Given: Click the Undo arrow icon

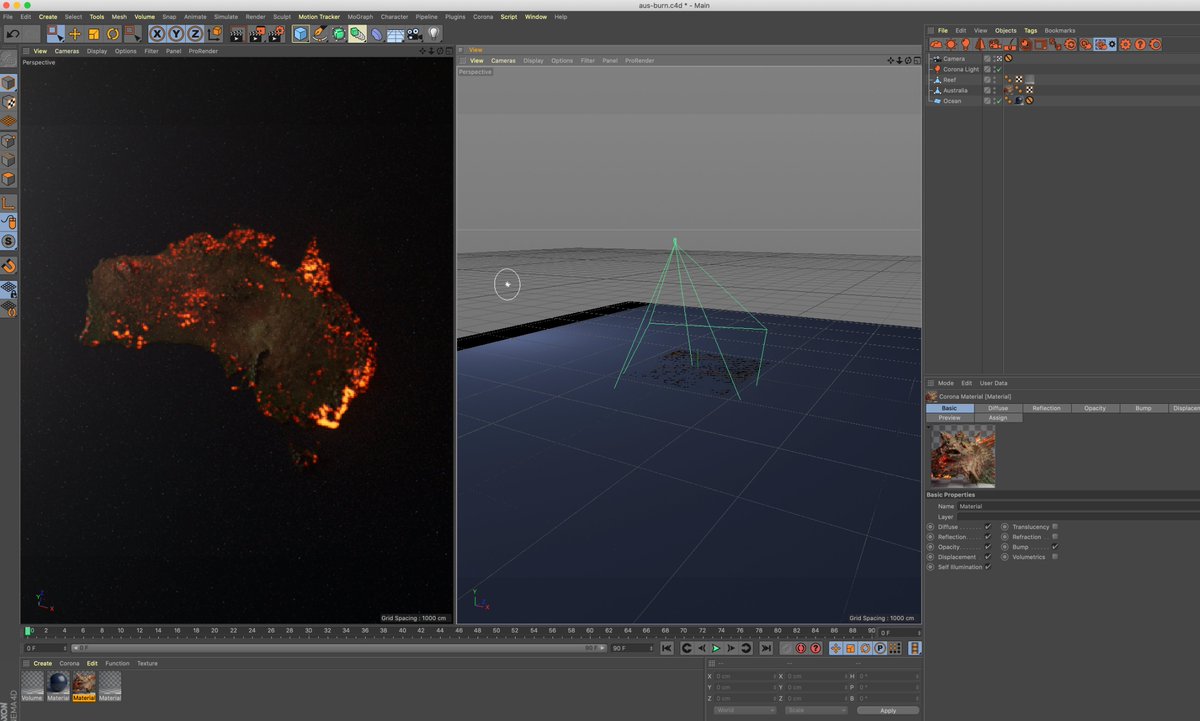Looking at the screenshot, I should 14,34.
